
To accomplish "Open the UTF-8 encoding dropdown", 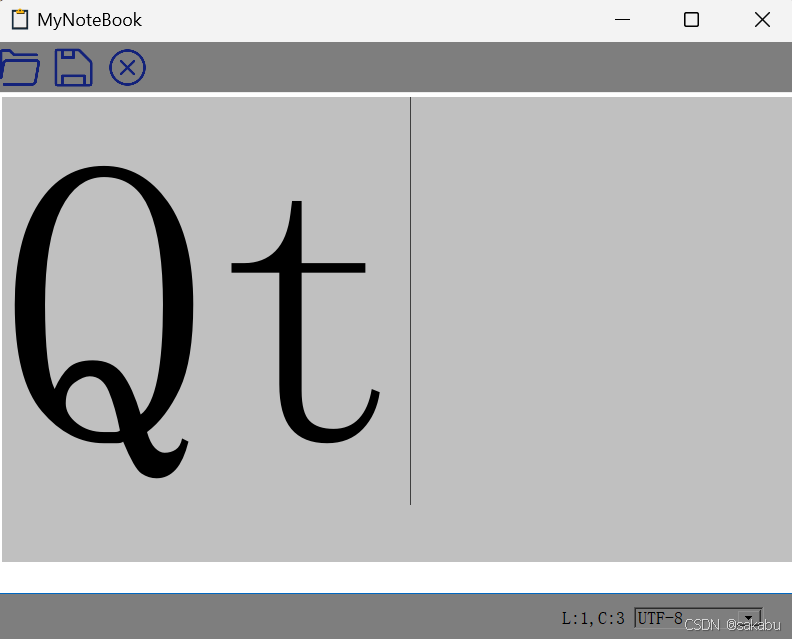I will point(698,618).
